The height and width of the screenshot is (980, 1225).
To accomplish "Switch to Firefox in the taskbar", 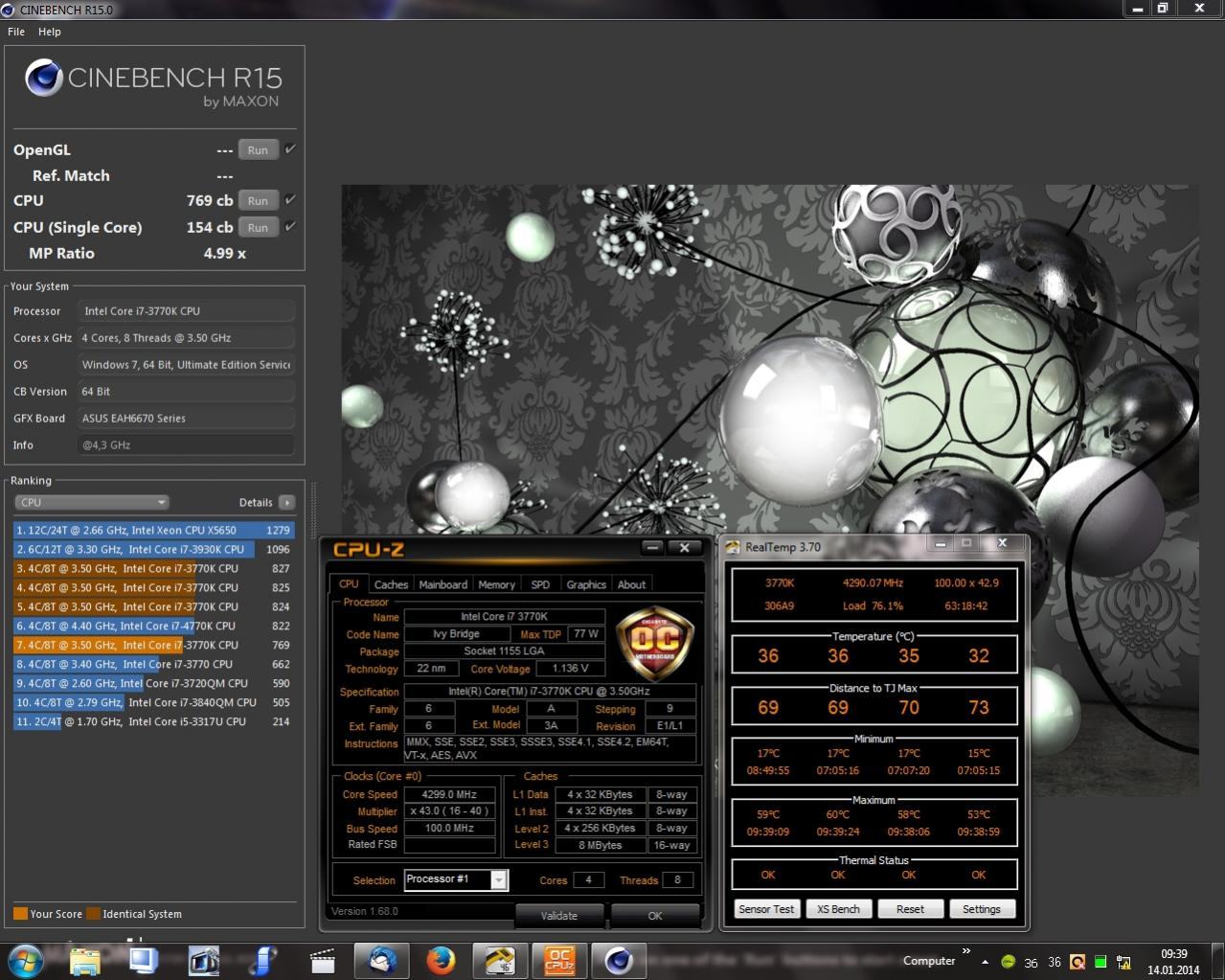I will (441, 960).
